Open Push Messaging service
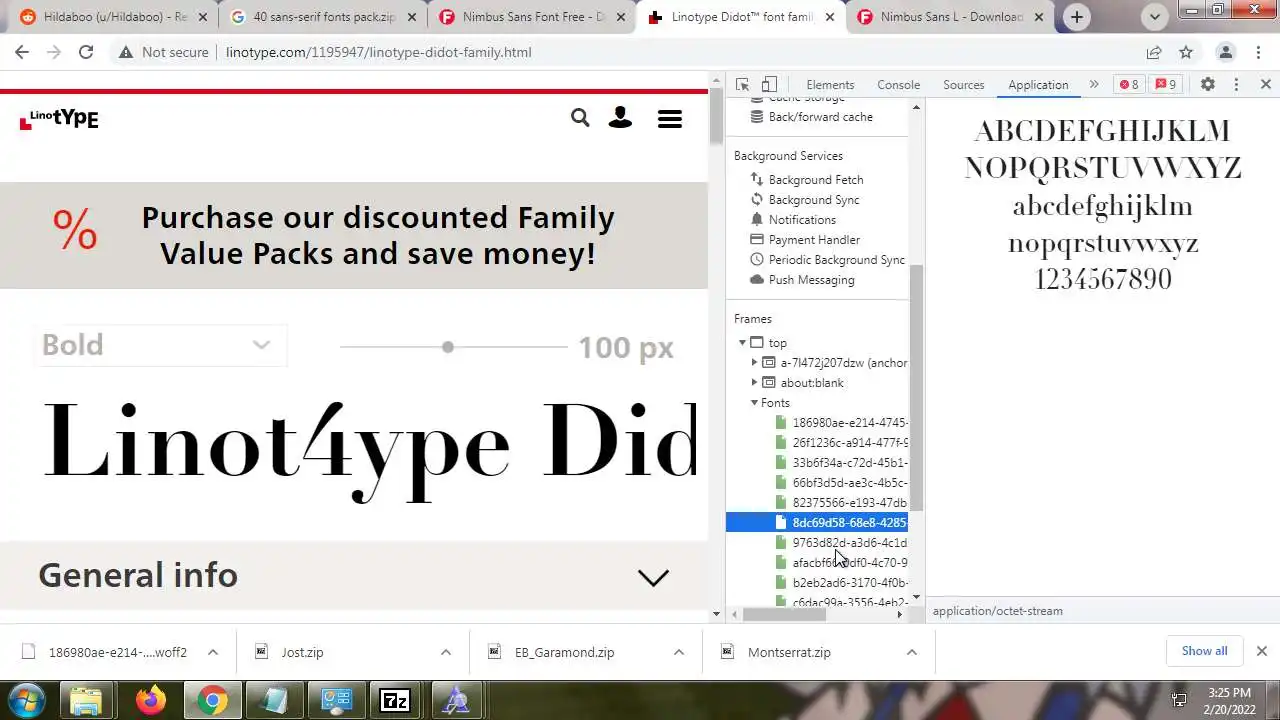 (x=811, y=280)
